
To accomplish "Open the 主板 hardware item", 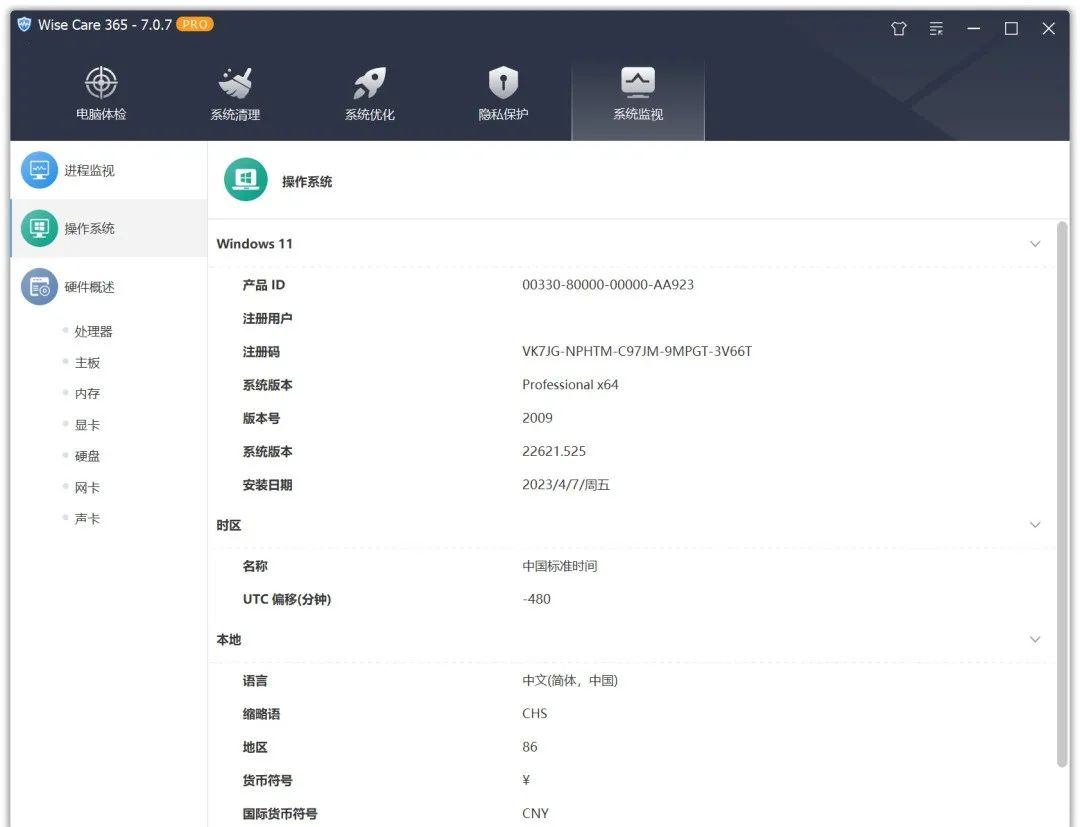I will (87, 362).
